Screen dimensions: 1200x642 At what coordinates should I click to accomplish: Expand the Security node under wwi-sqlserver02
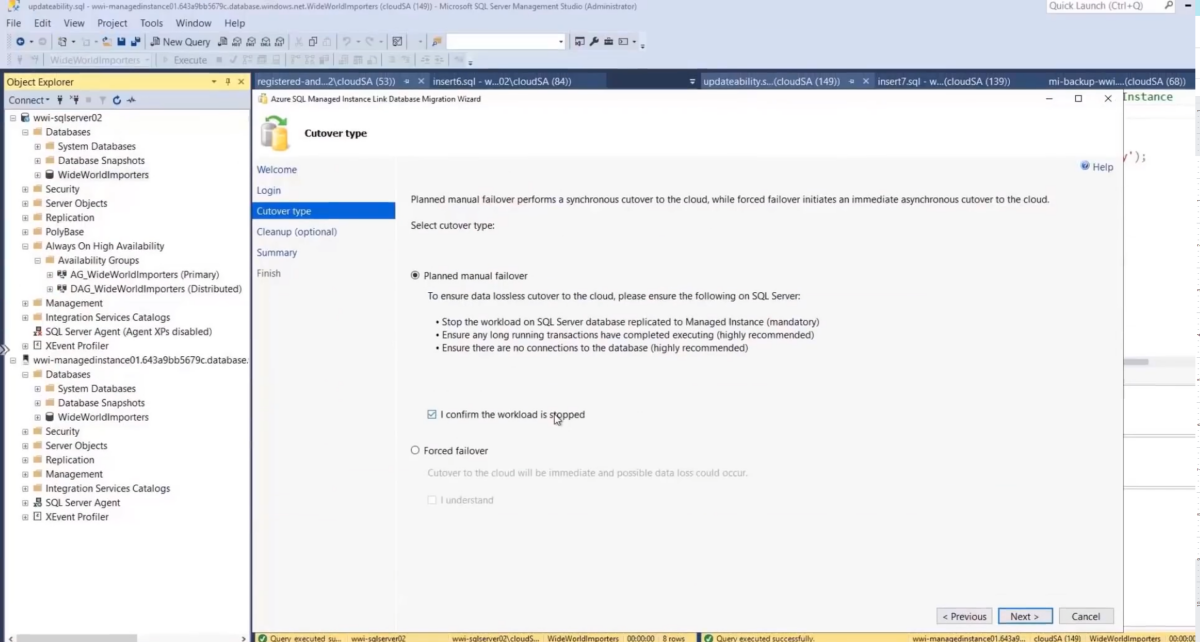coord(25,189)
